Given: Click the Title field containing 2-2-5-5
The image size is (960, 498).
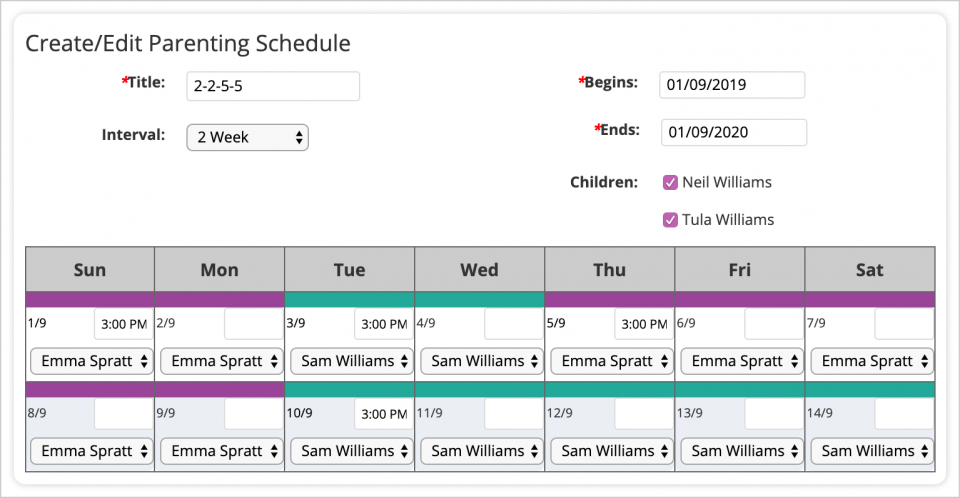Looking at the screenshot, I should pyautogui.click(x=273, y=86).
